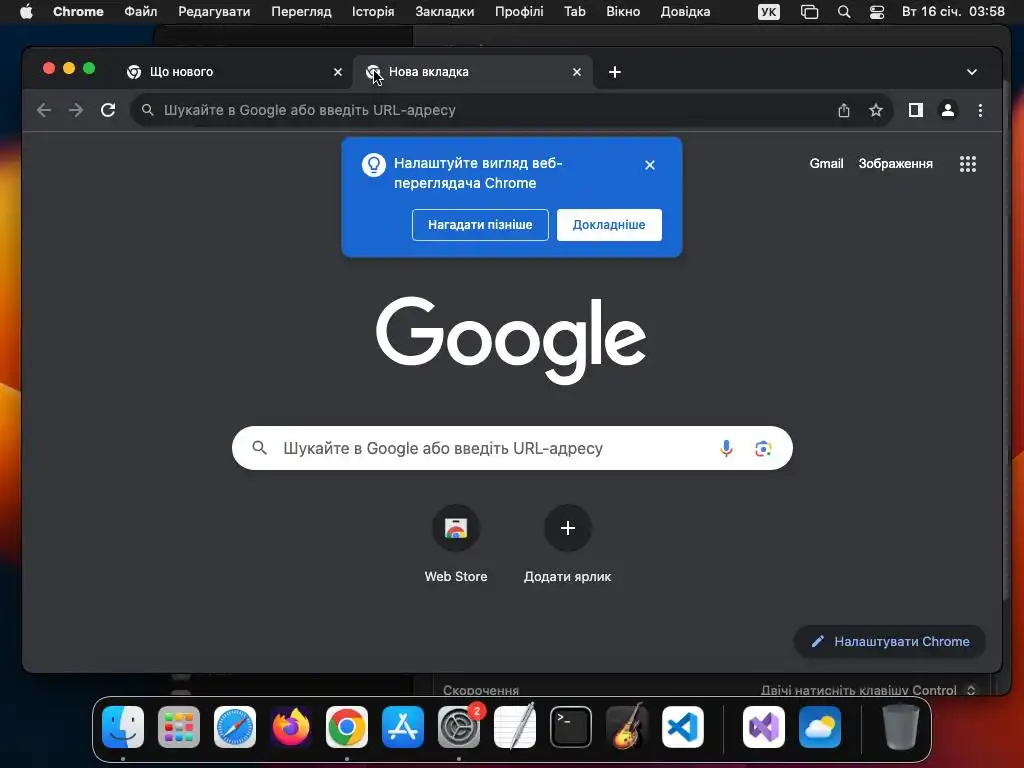This screenshot has width=1024, height=768.
Task: Expand tab search chevron
Action: point(972,72)
